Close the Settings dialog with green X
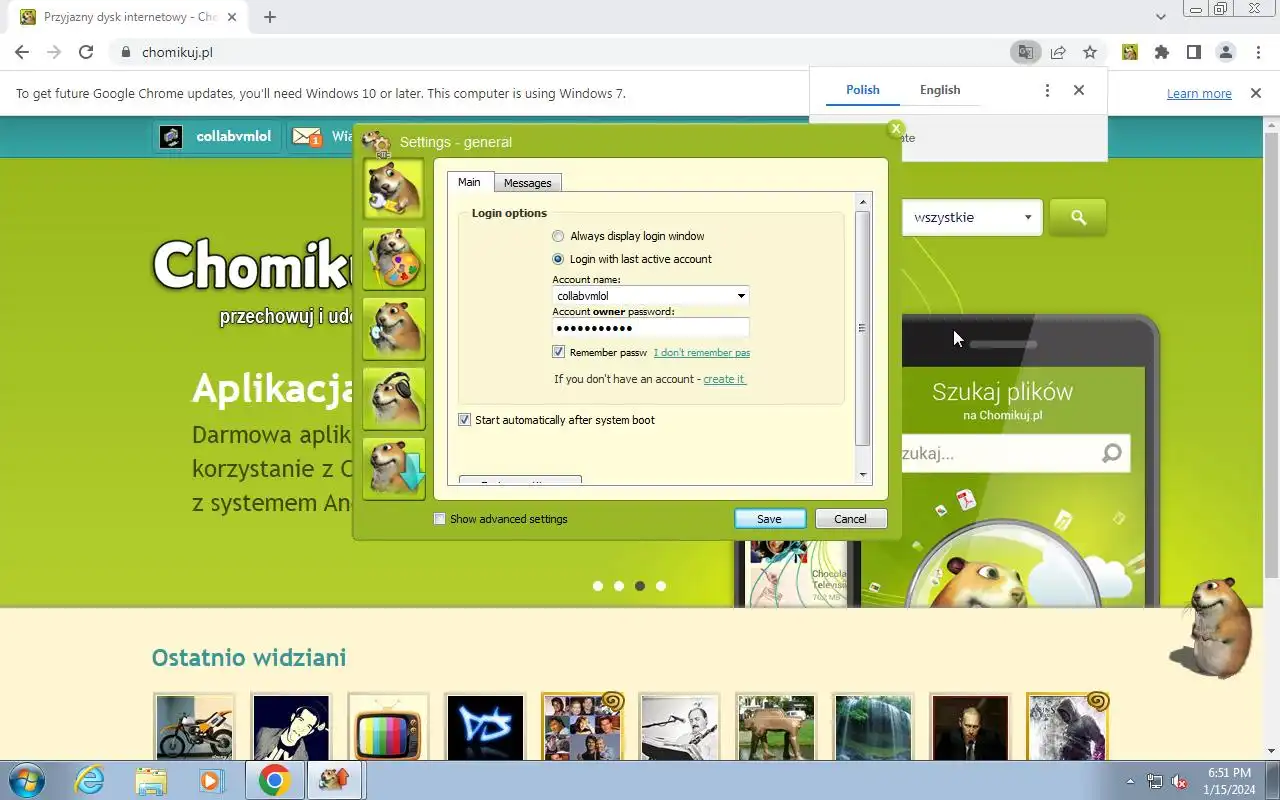The height and width of the screenshot is (800, 1280). click(896, 129)
